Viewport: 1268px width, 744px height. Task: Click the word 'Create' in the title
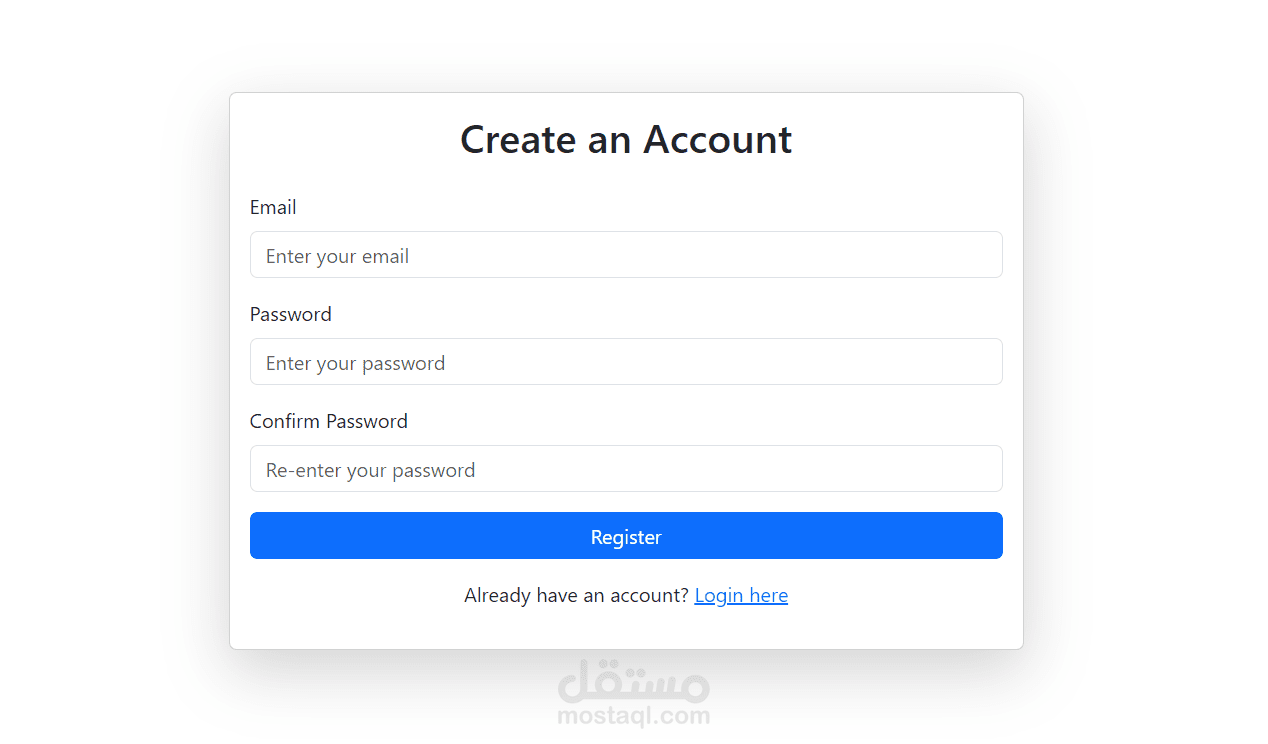[x=517, y=139]
